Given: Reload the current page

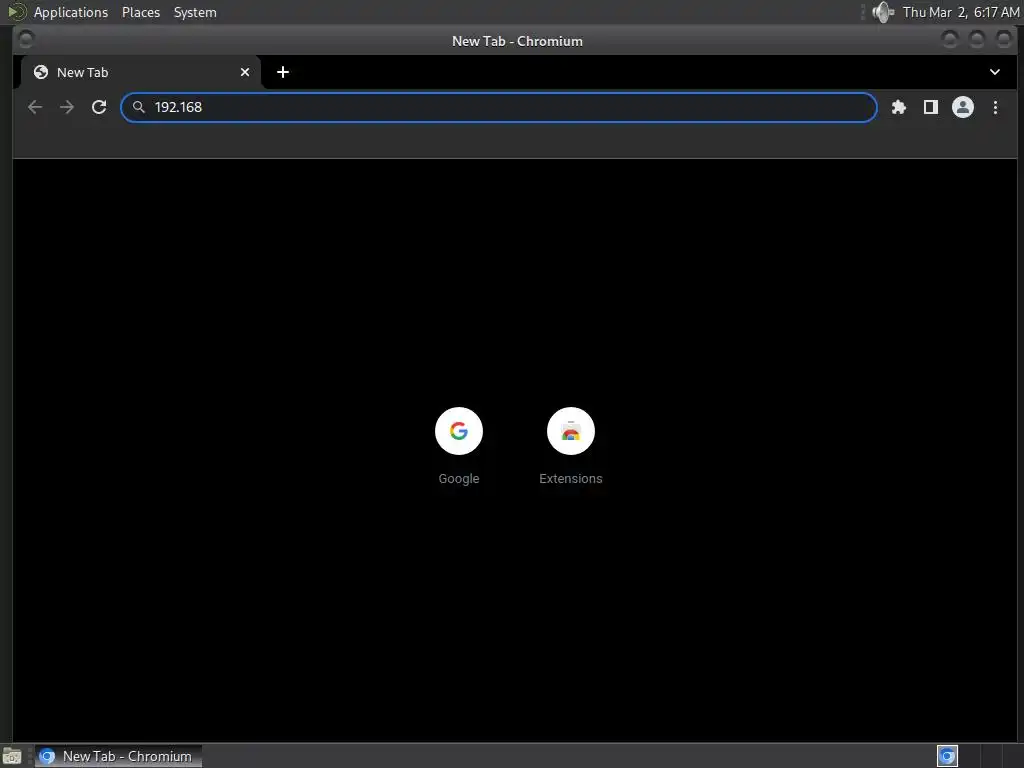Looking at the screenshot, I should click(x=99, y=107).
